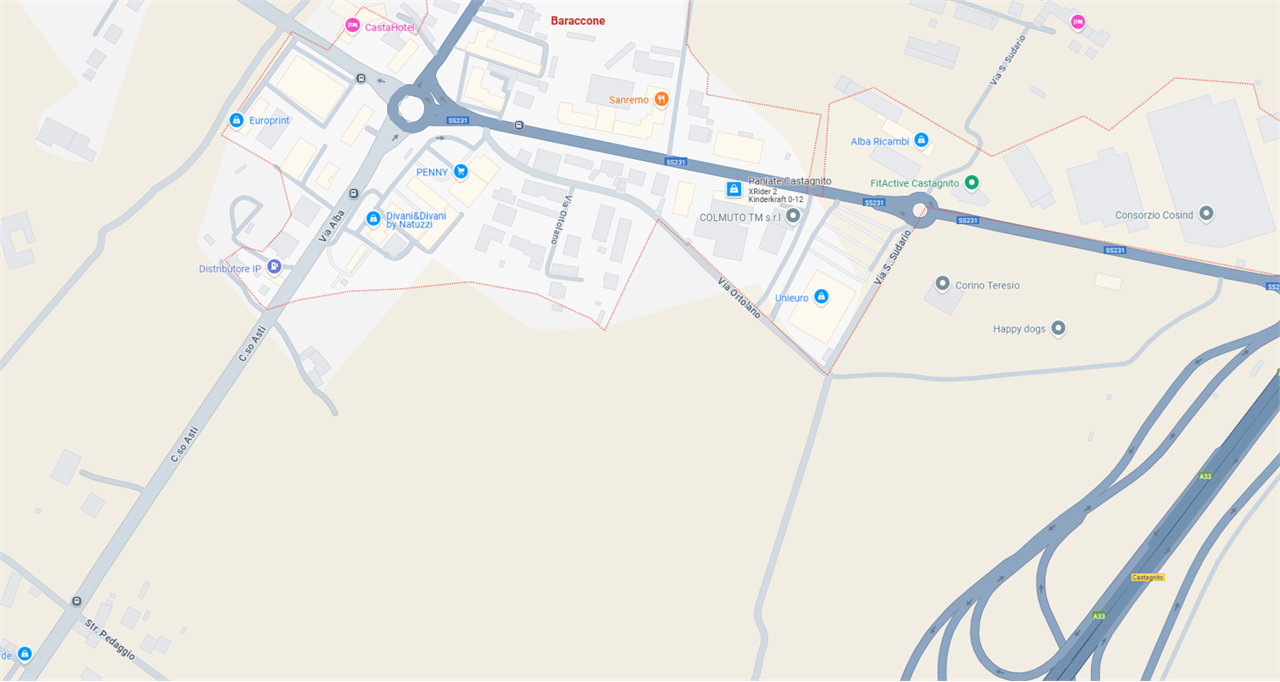Click the Alba Ricambi shop pin

[x=921, y=140]
